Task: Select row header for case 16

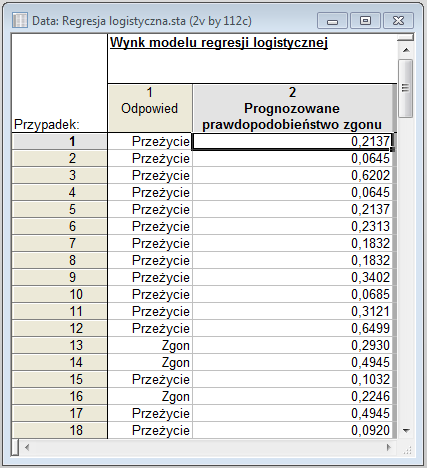Action: (59, 396)
